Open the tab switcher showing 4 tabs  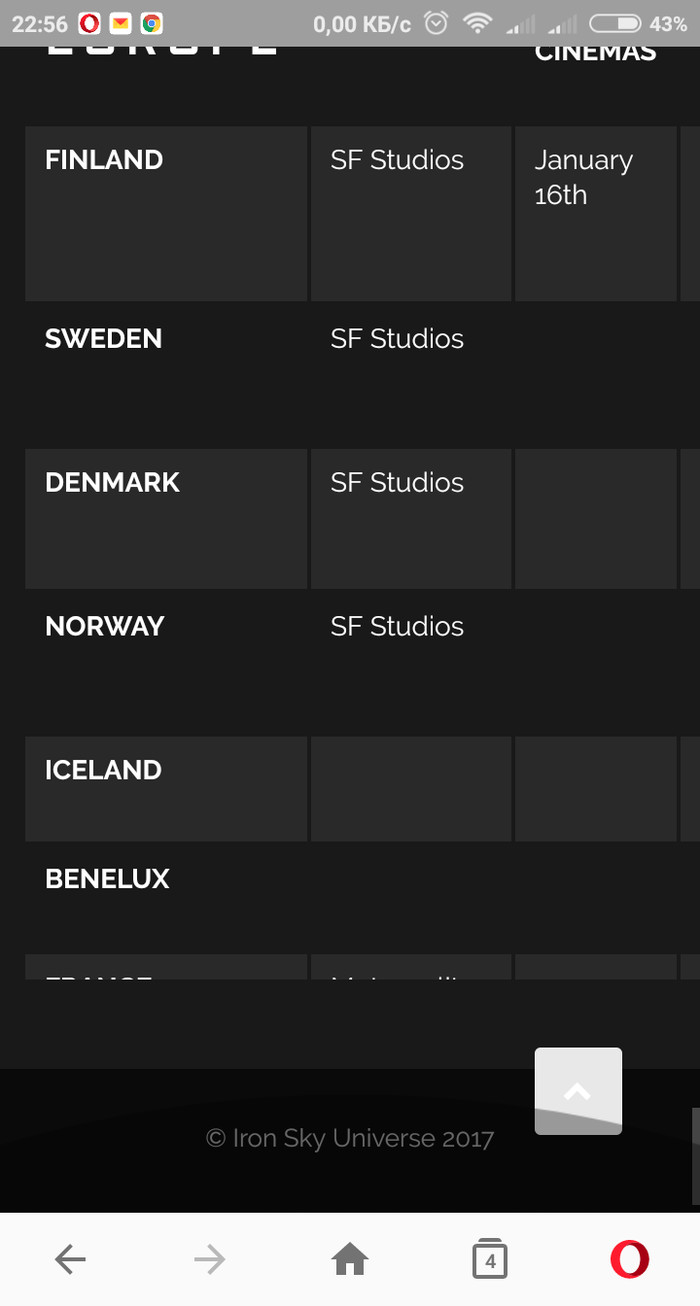point(490,1260)
